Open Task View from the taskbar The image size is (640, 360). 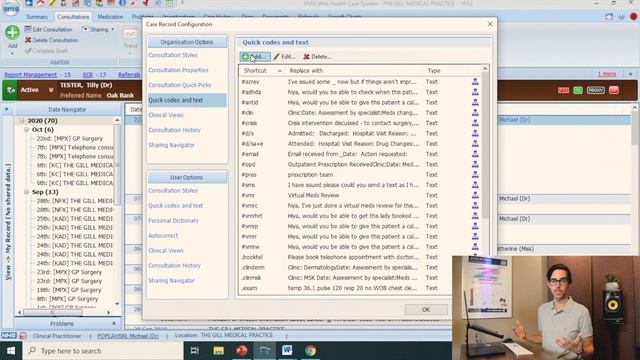click(195, 351)
